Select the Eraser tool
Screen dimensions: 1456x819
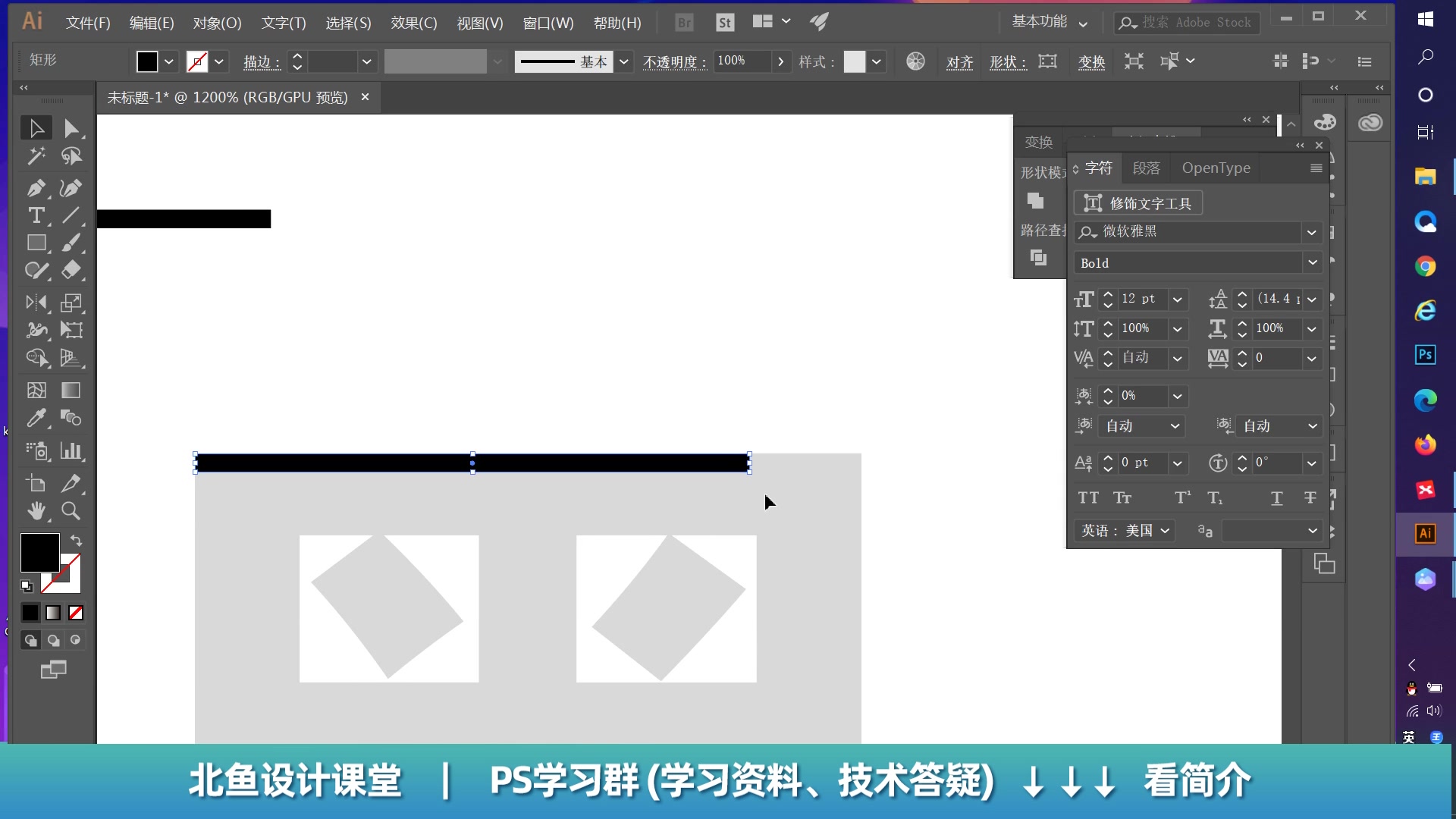coord(71,271)
